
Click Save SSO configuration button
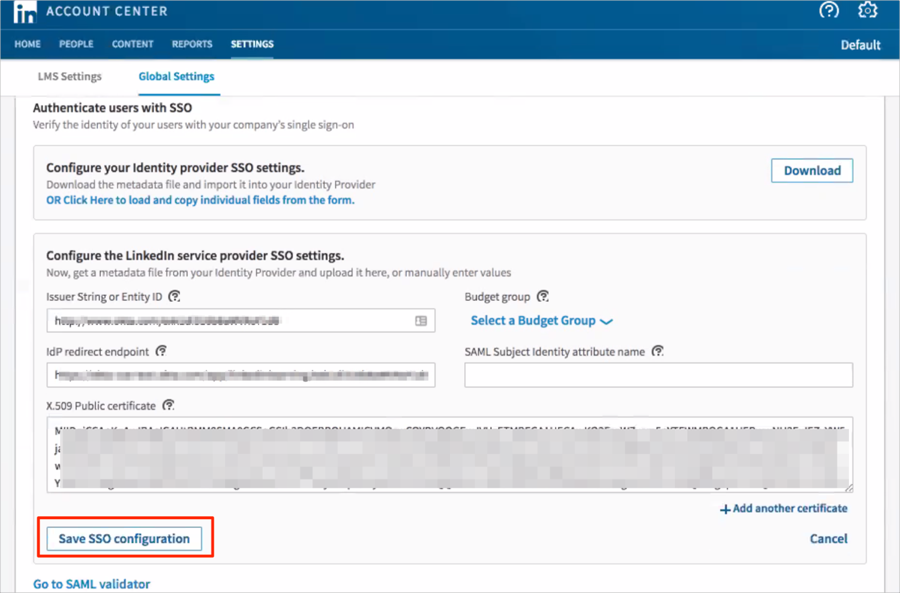click(124, 539)
